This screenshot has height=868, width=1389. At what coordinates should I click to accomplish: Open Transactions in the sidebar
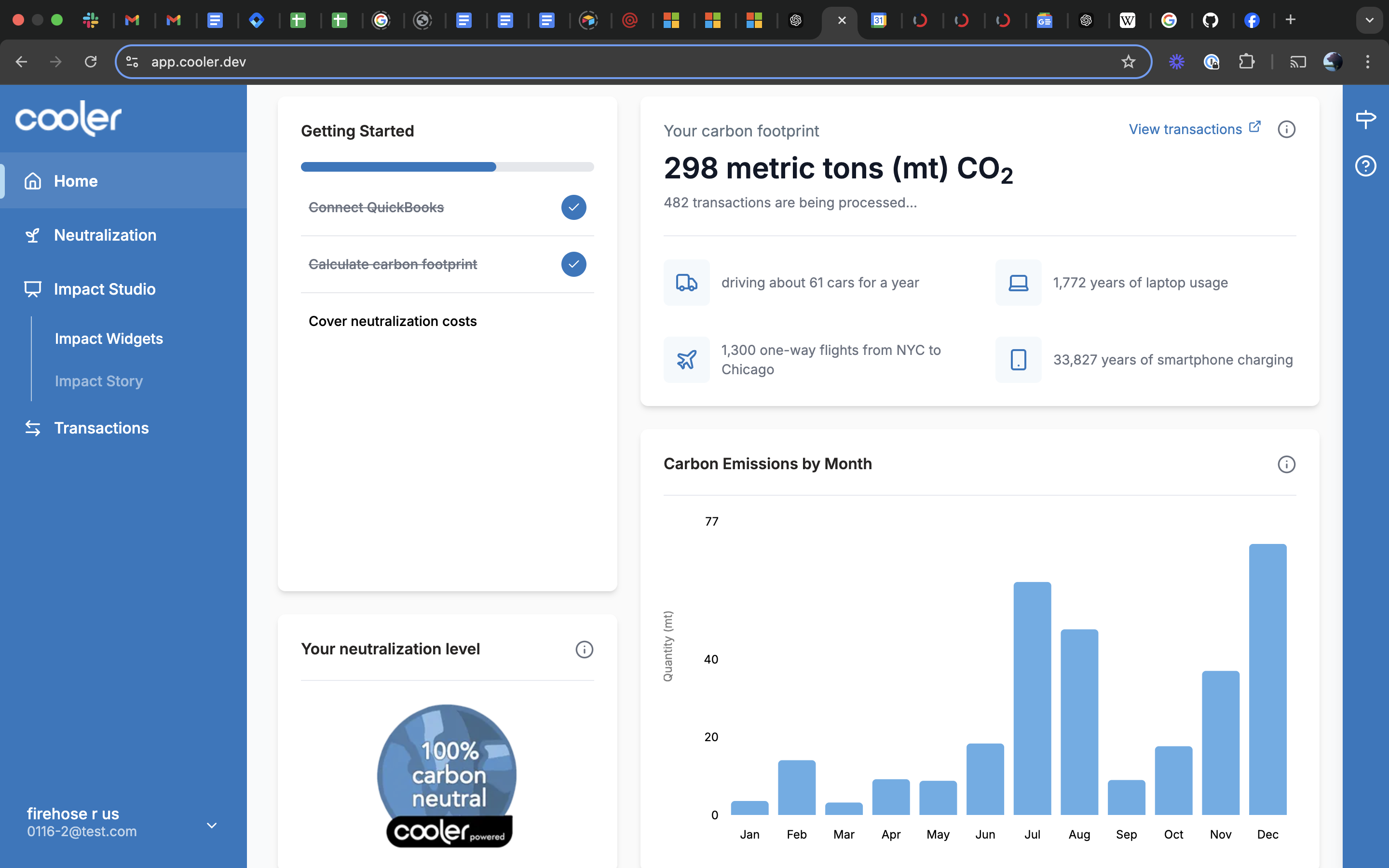pyautogui.click(x=101, y=428)
